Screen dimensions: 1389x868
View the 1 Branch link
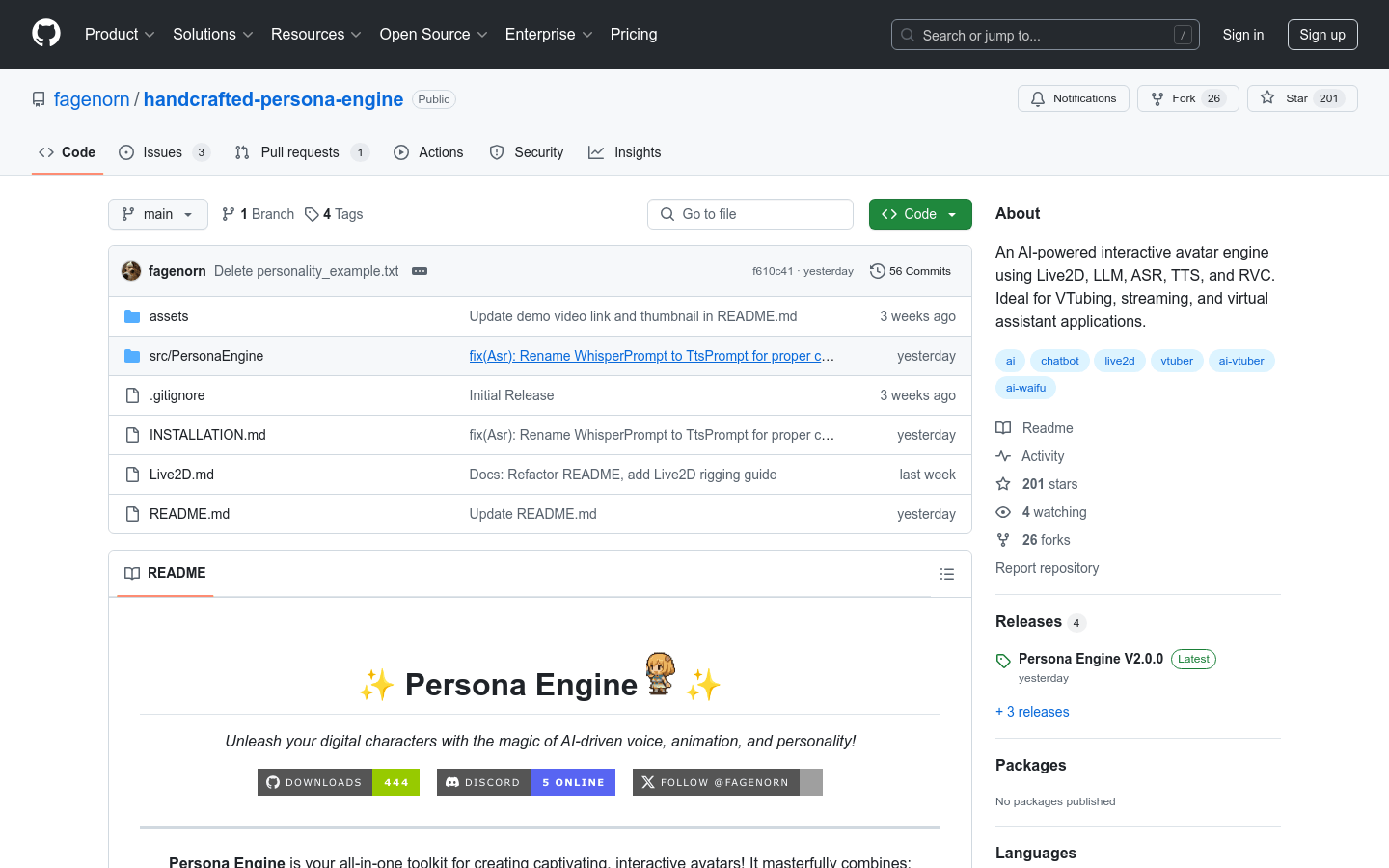point(259,214)
